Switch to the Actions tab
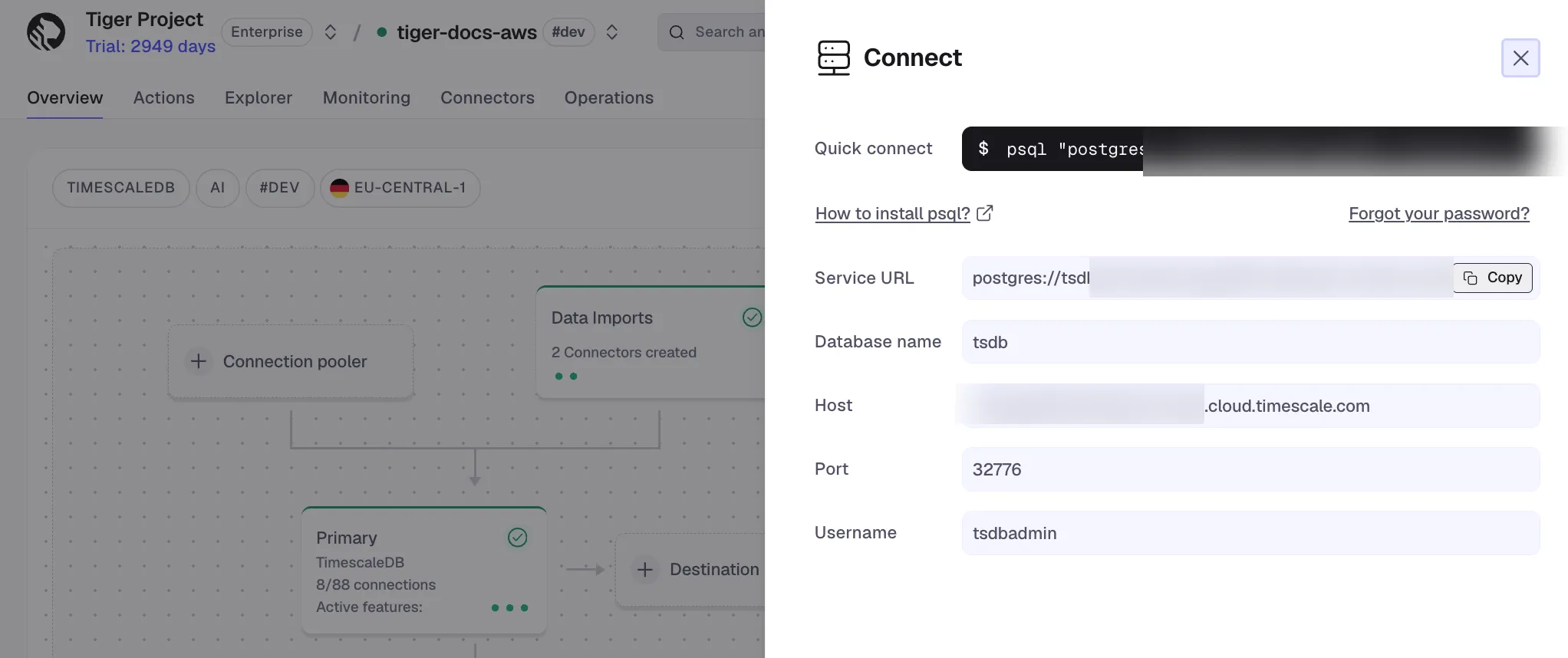The height and width of the screenshot is (658, 1568). tap(164, 97)
